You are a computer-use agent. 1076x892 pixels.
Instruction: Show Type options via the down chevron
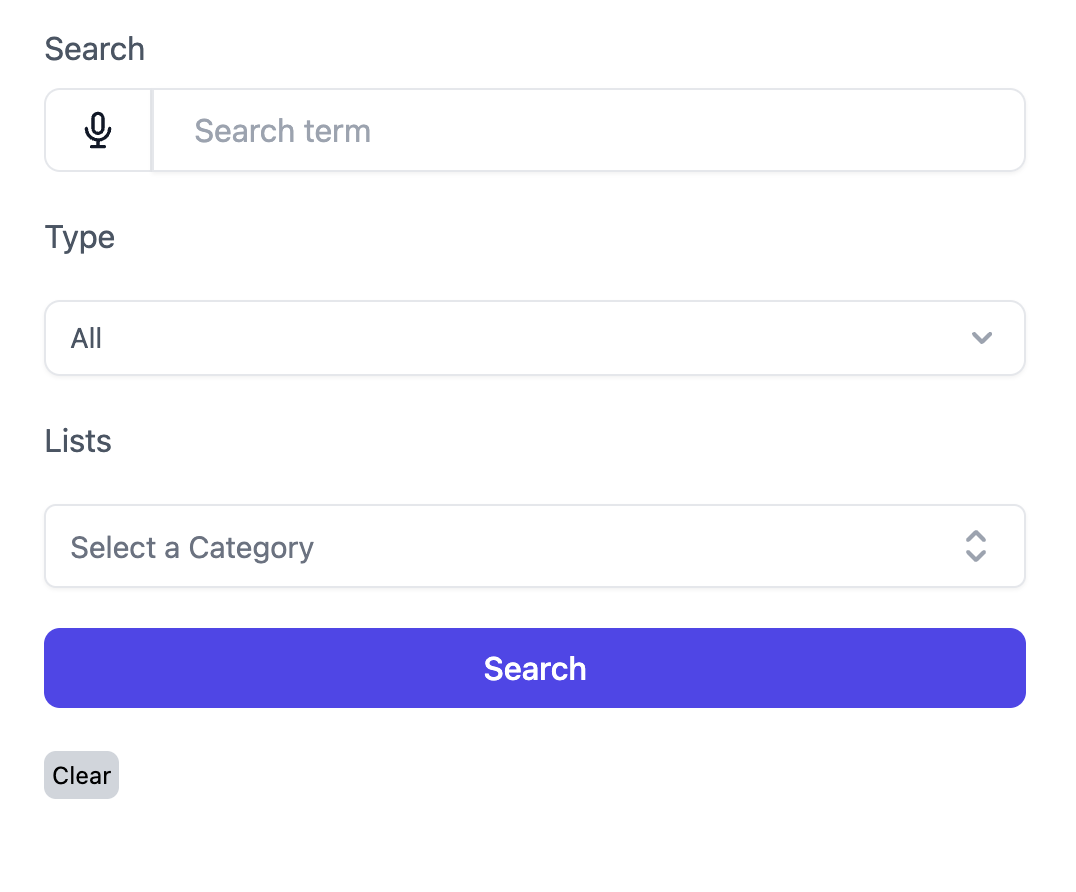pyautogui.click(x=981, y=338)
